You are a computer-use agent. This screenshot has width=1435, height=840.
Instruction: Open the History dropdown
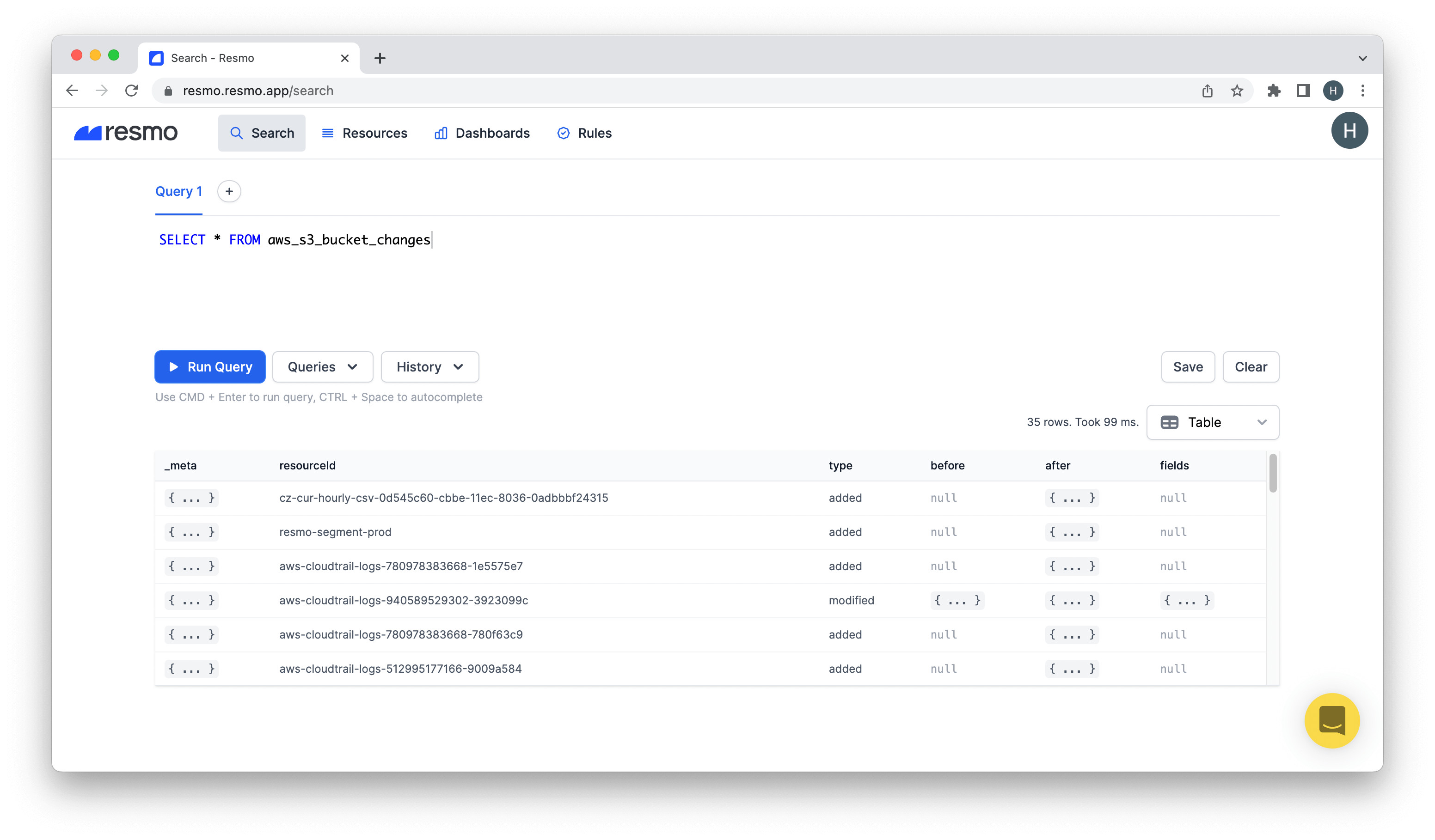tap(430, 366)
